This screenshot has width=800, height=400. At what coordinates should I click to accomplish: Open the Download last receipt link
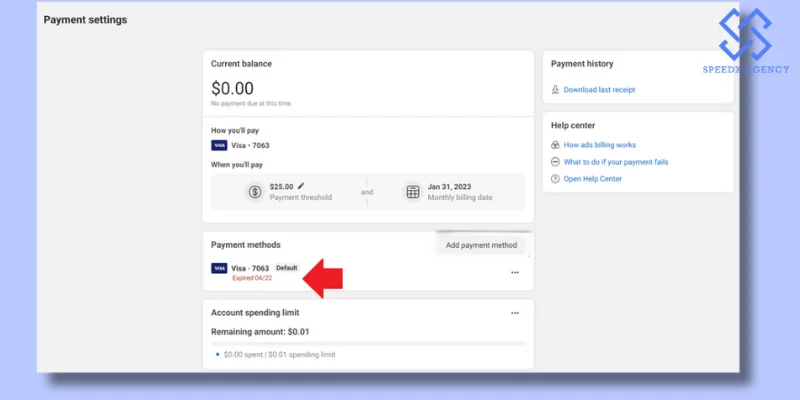pos(599,90)
